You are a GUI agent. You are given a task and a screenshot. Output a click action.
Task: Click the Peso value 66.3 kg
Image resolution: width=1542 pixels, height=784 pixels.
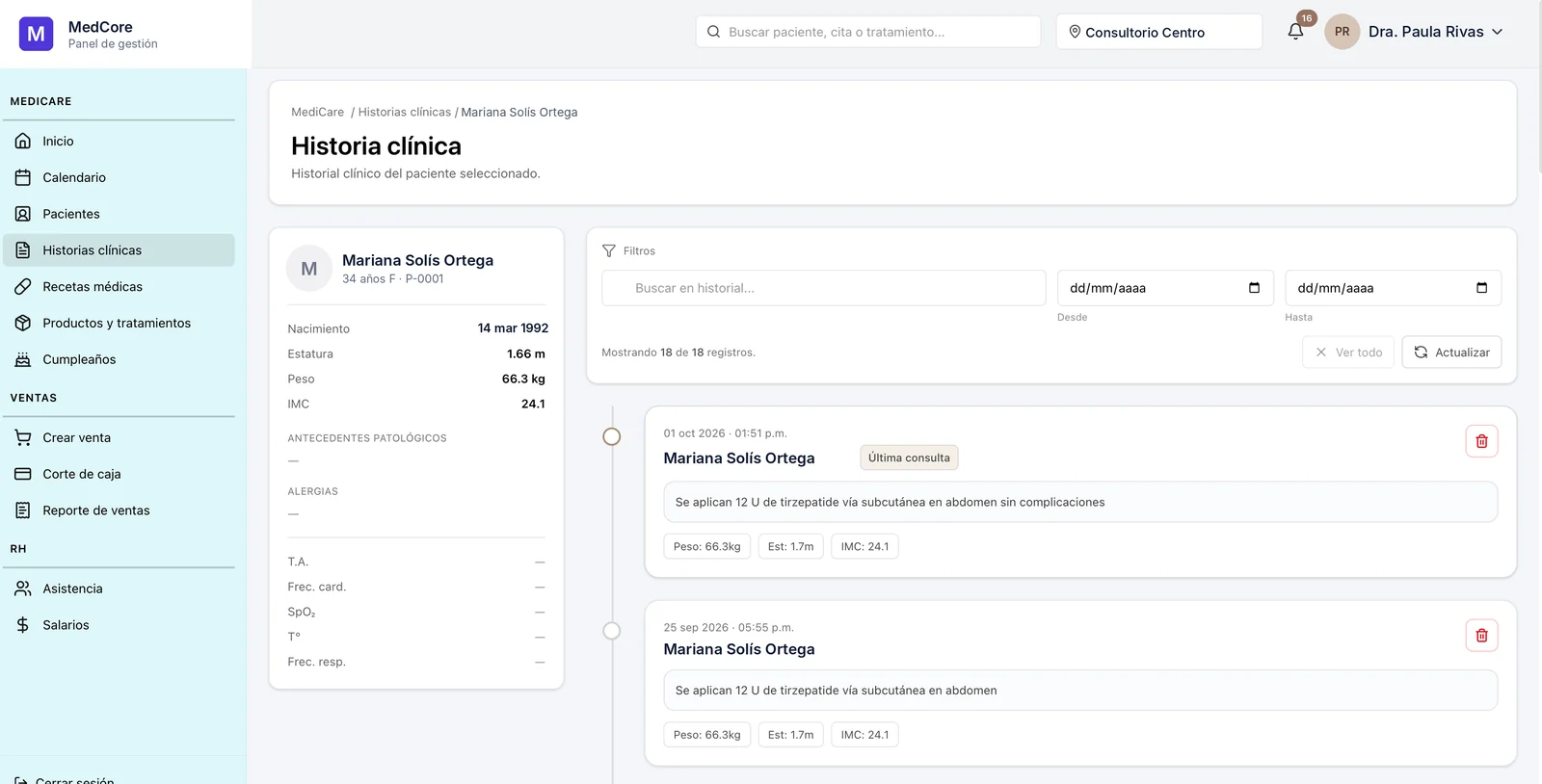(x=523, y=379)
